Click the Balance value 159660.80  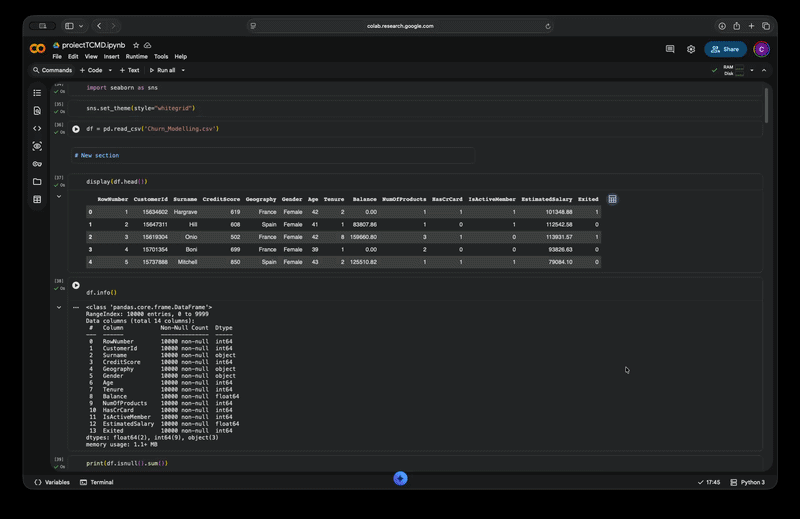[363, 237]
